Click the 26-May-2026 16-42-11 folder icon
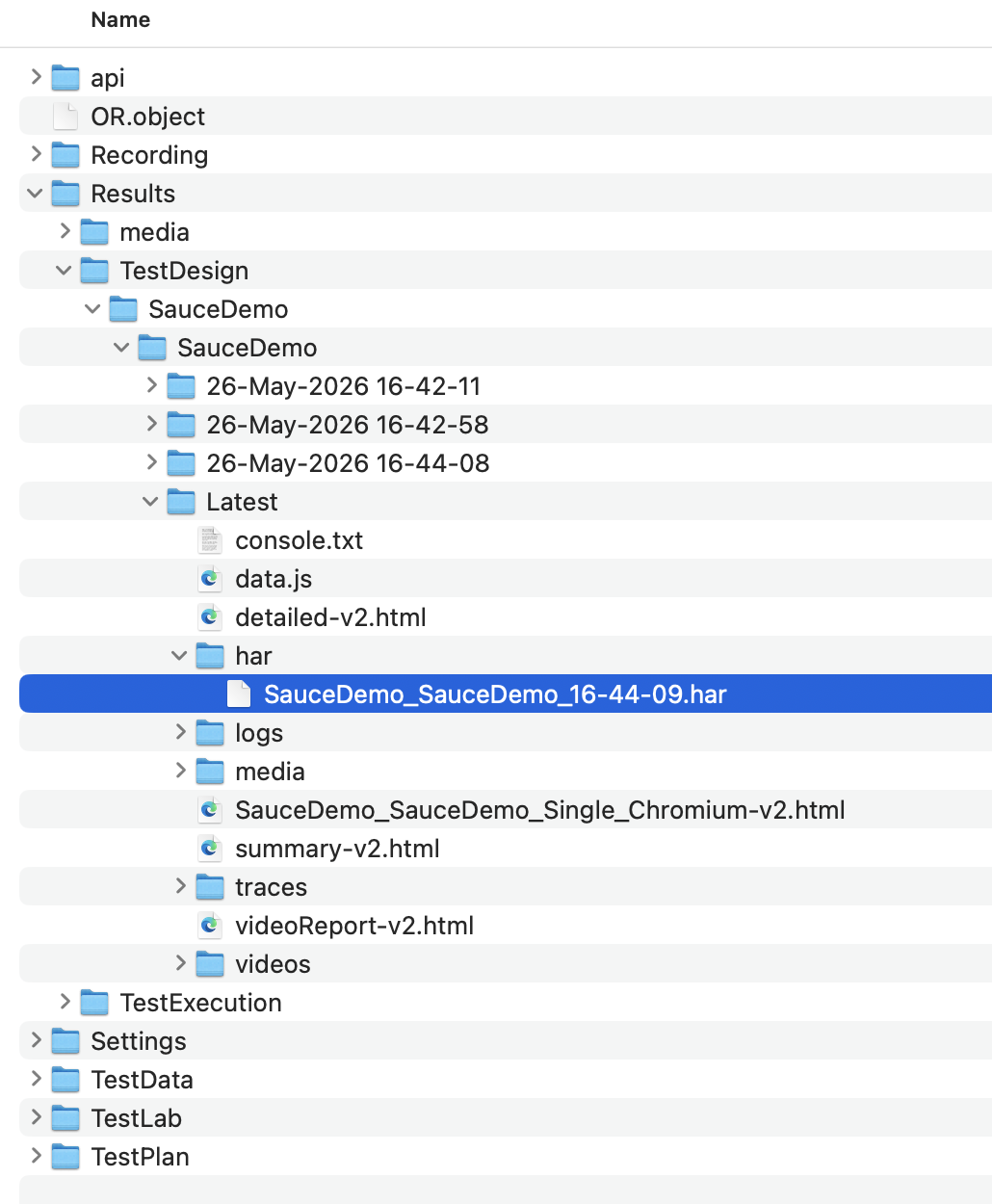 181,386
